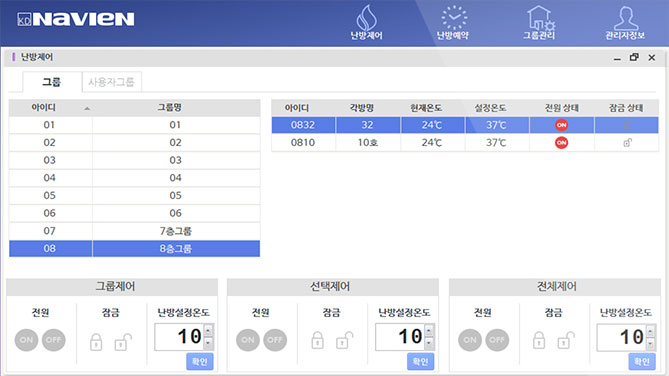The width and height of the screenshot is (669, 376).
Task: Click the 현재온도 column header
Action: pos(426,108)
